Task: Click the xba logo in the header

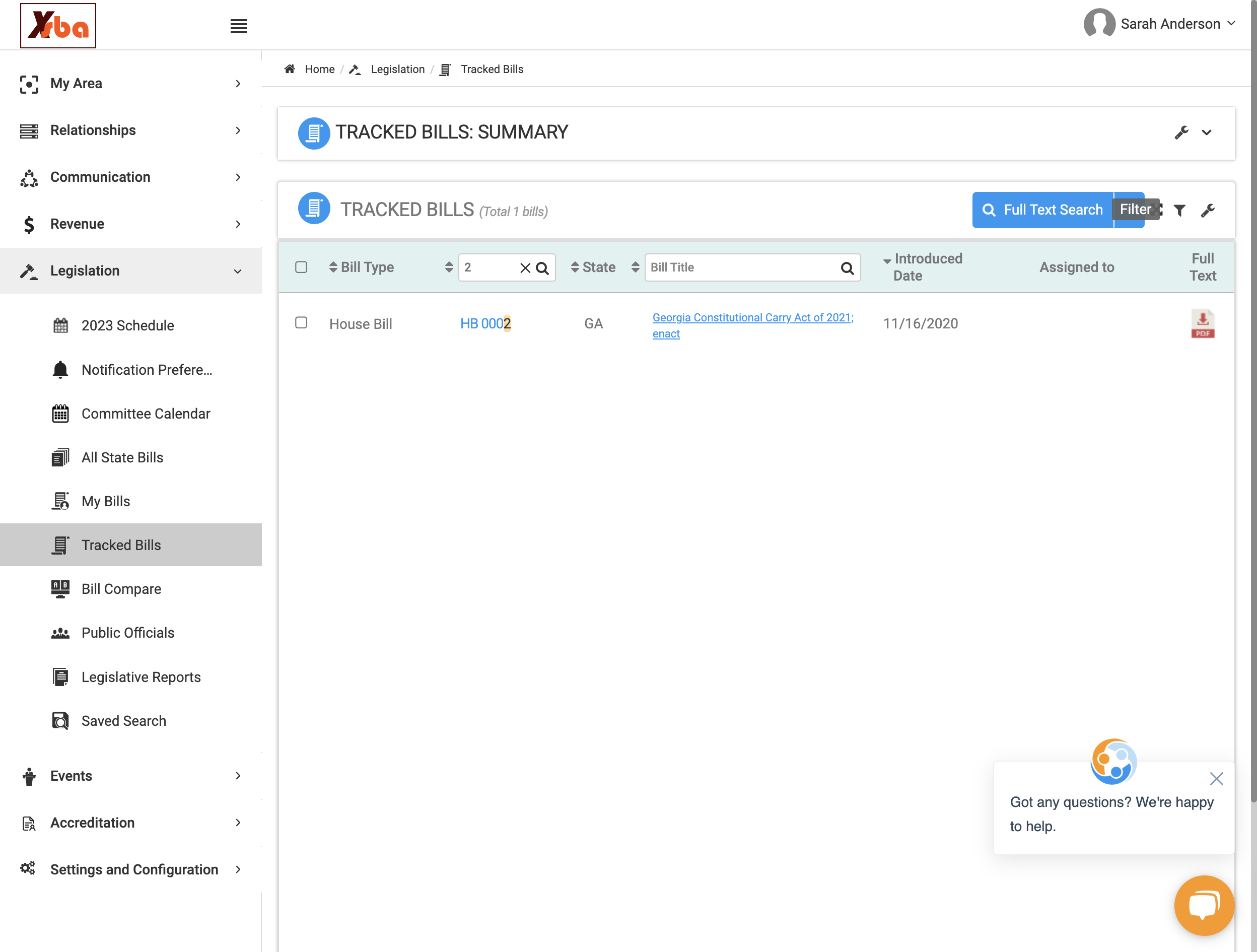Action: [58, 26]
